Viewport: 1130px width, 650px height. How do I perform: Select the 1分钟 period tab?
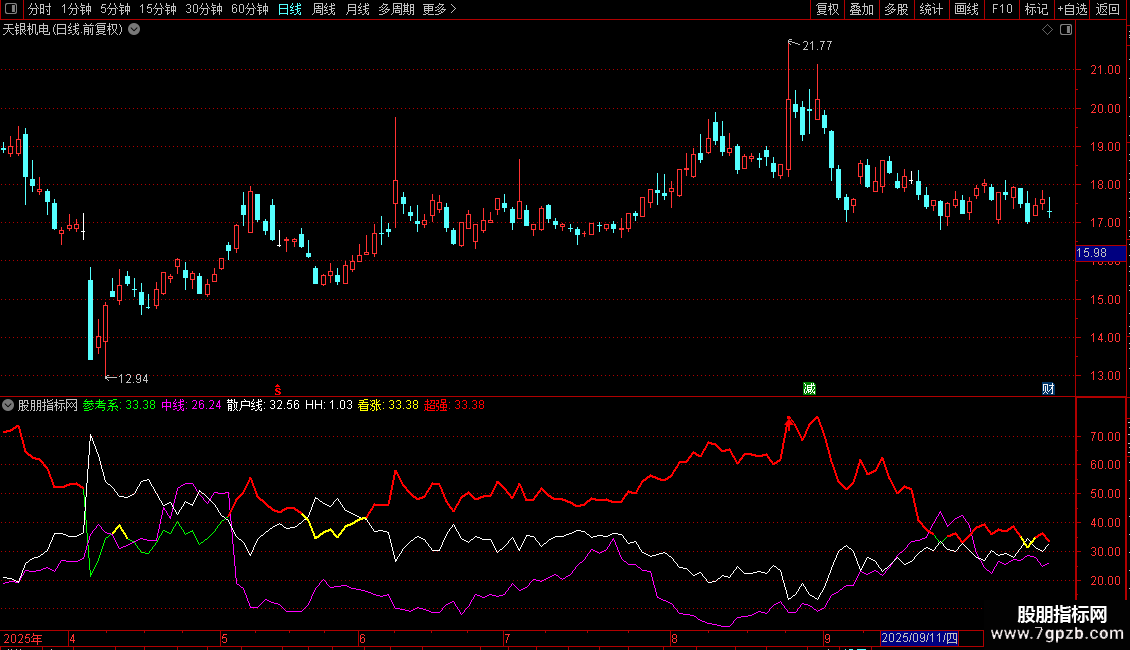[x=76, y=9]
